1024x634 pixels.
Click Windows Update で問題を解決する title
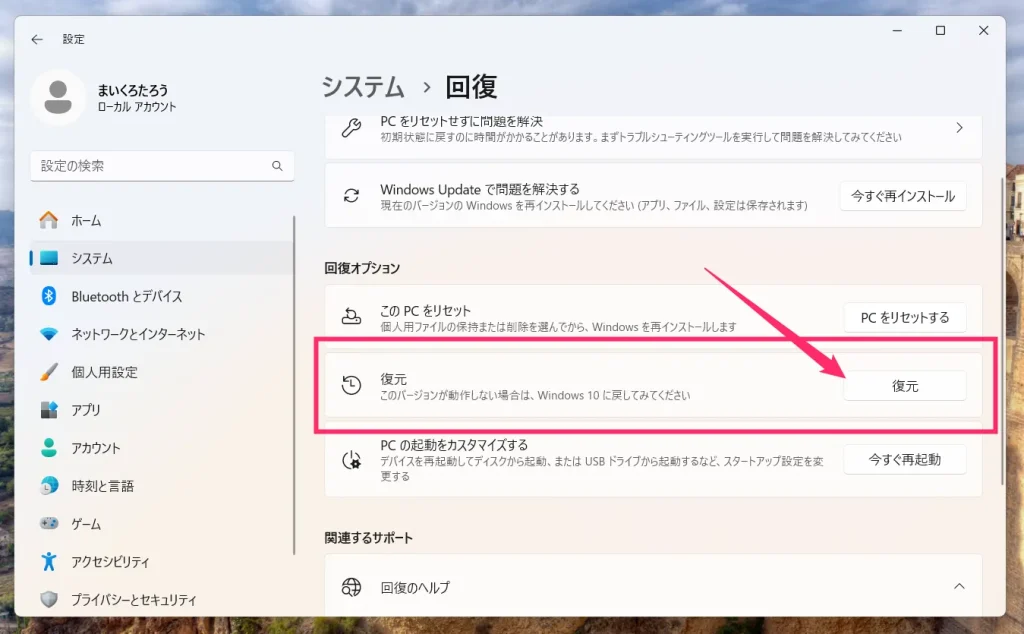coord(480,189)
